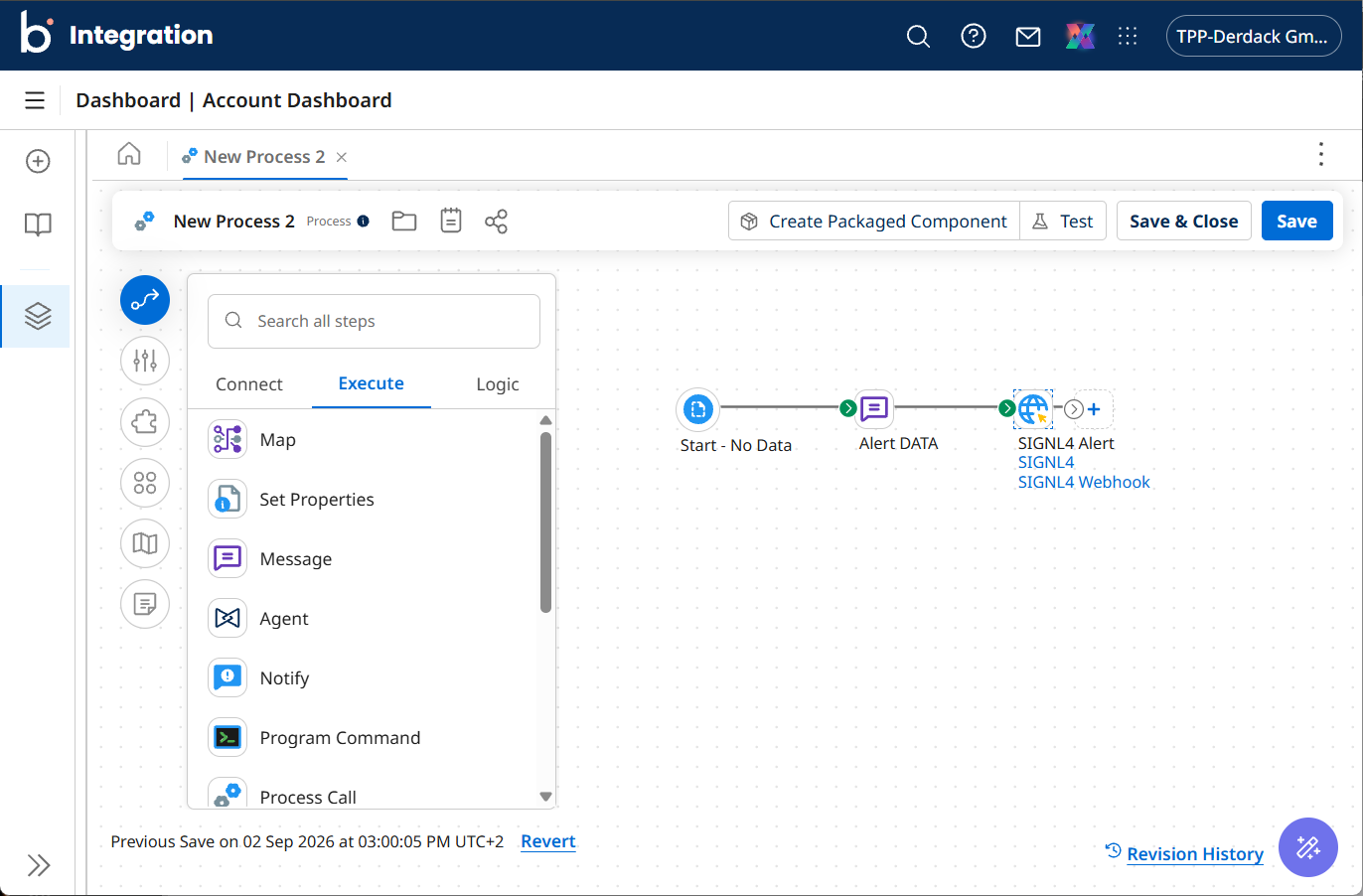Click the step list scroll up arrow

click(545, 420)
